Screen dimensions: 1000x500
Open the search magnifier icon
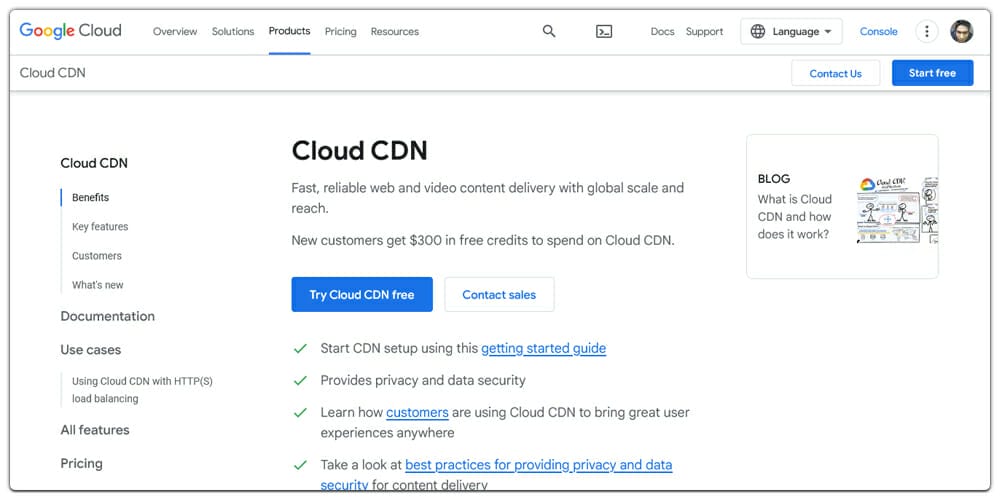tap(548, 31)
